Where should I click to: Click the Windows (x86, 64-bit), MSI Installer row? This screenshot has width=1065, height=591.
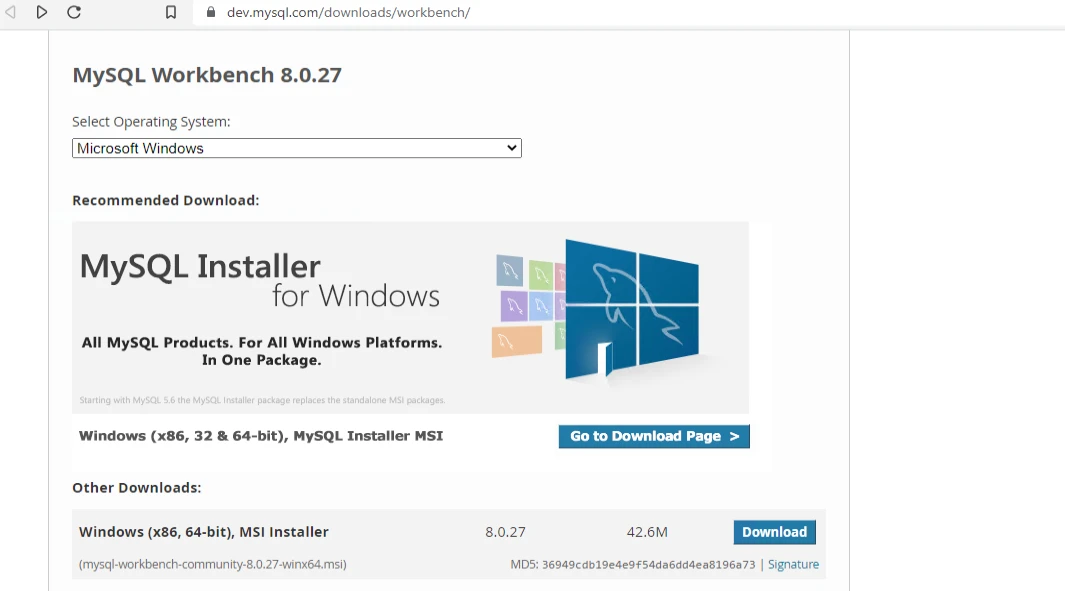(203, 531)
